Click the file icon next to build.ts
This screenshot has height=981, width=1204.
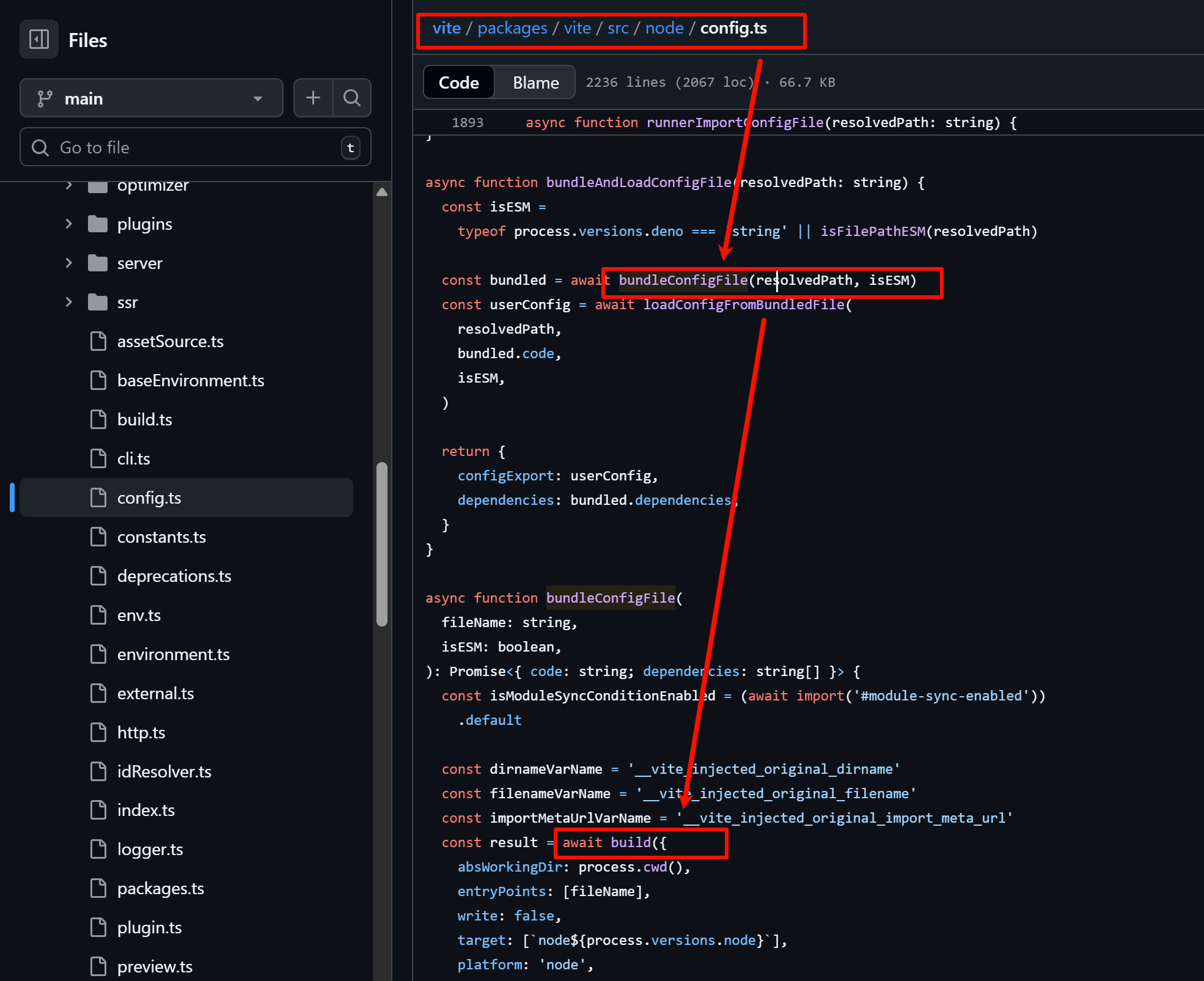click(98, 420)
